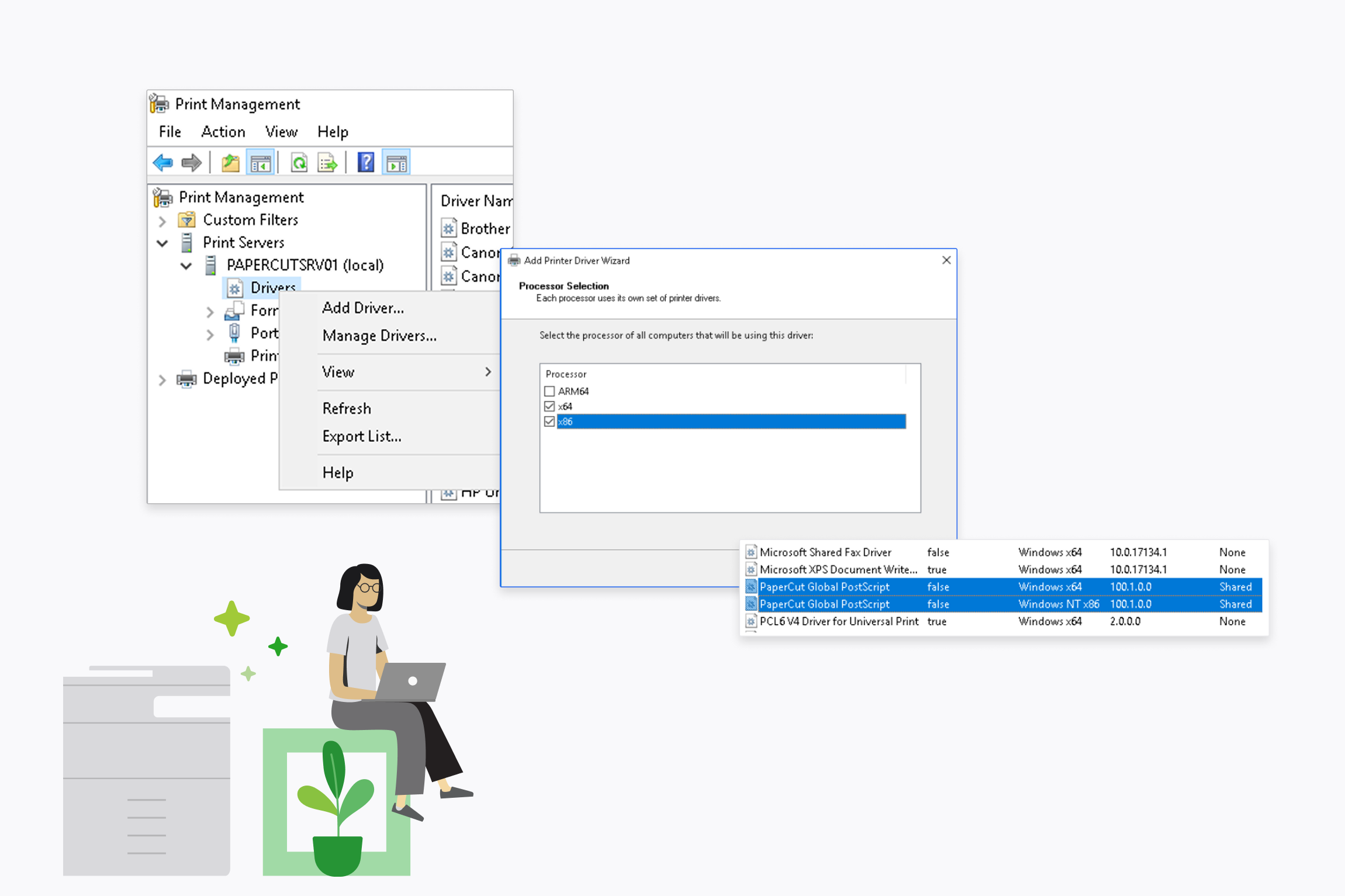Select the Refresh icon in the toolbar
This screenshot has width=1345, height=896.
[x=299, y=162]
